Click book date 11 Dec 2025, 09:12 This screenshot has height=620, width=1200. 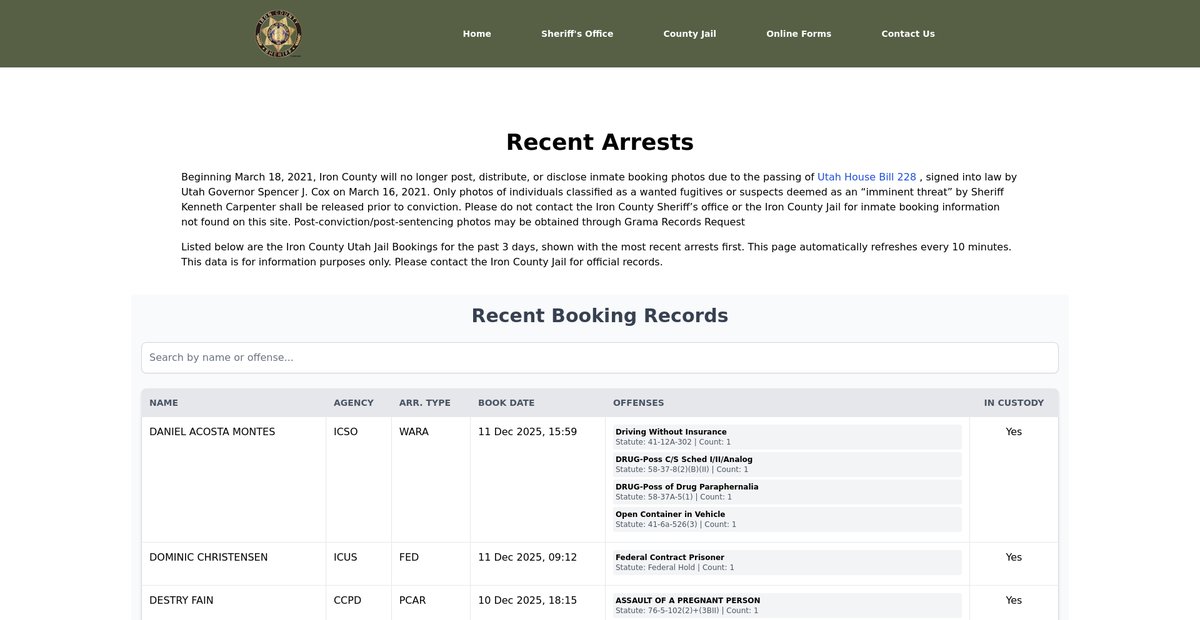click(x=528, y=557)
